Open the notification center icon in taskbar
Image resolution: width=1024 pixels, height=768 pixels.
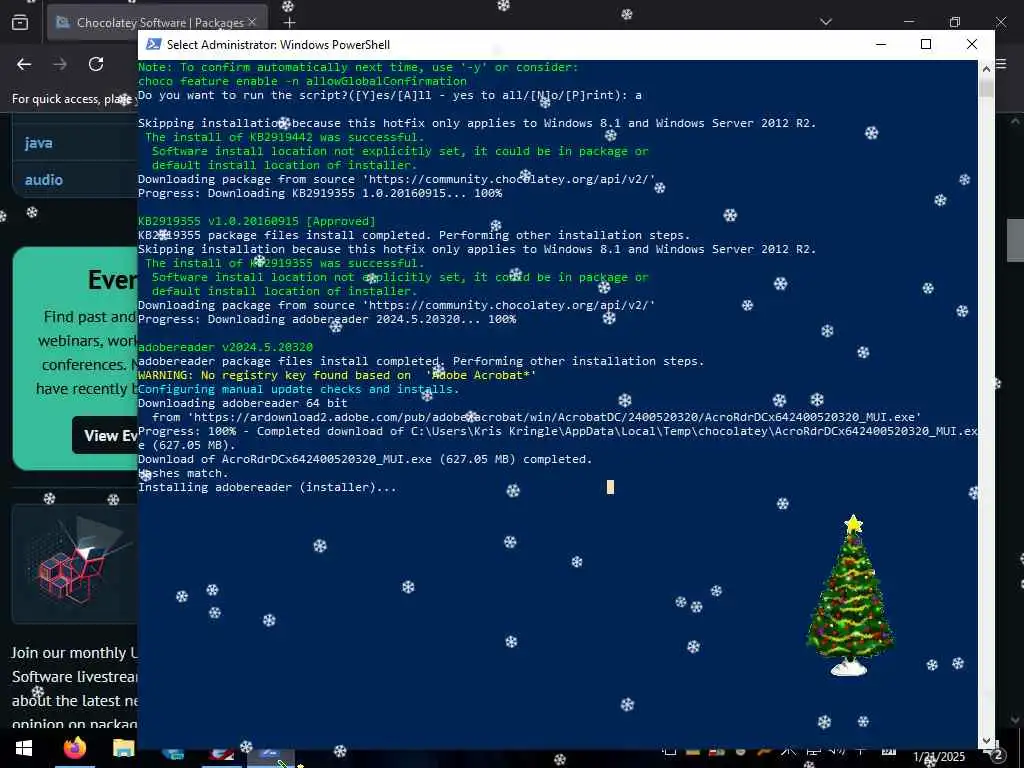[996, 754]
